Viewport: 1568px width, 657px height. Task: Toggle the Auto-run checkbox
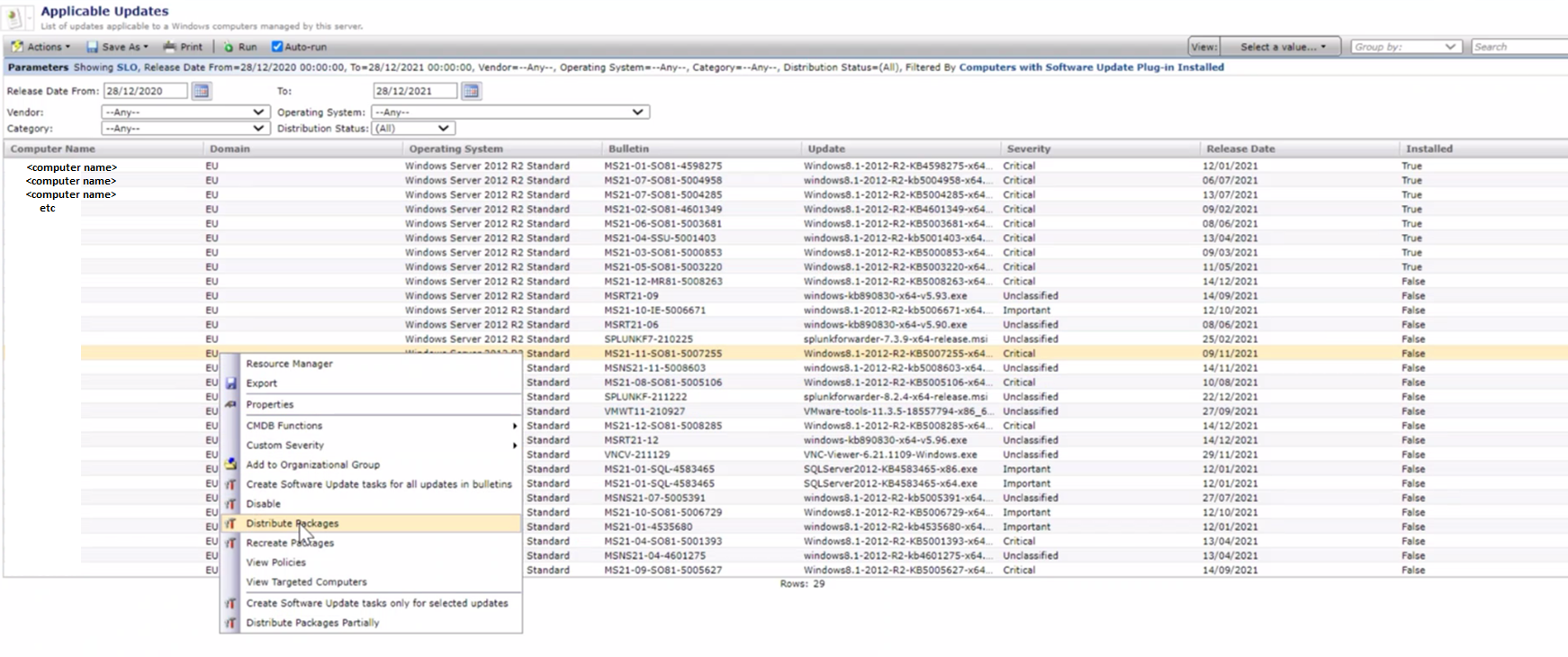pos(277,47)
